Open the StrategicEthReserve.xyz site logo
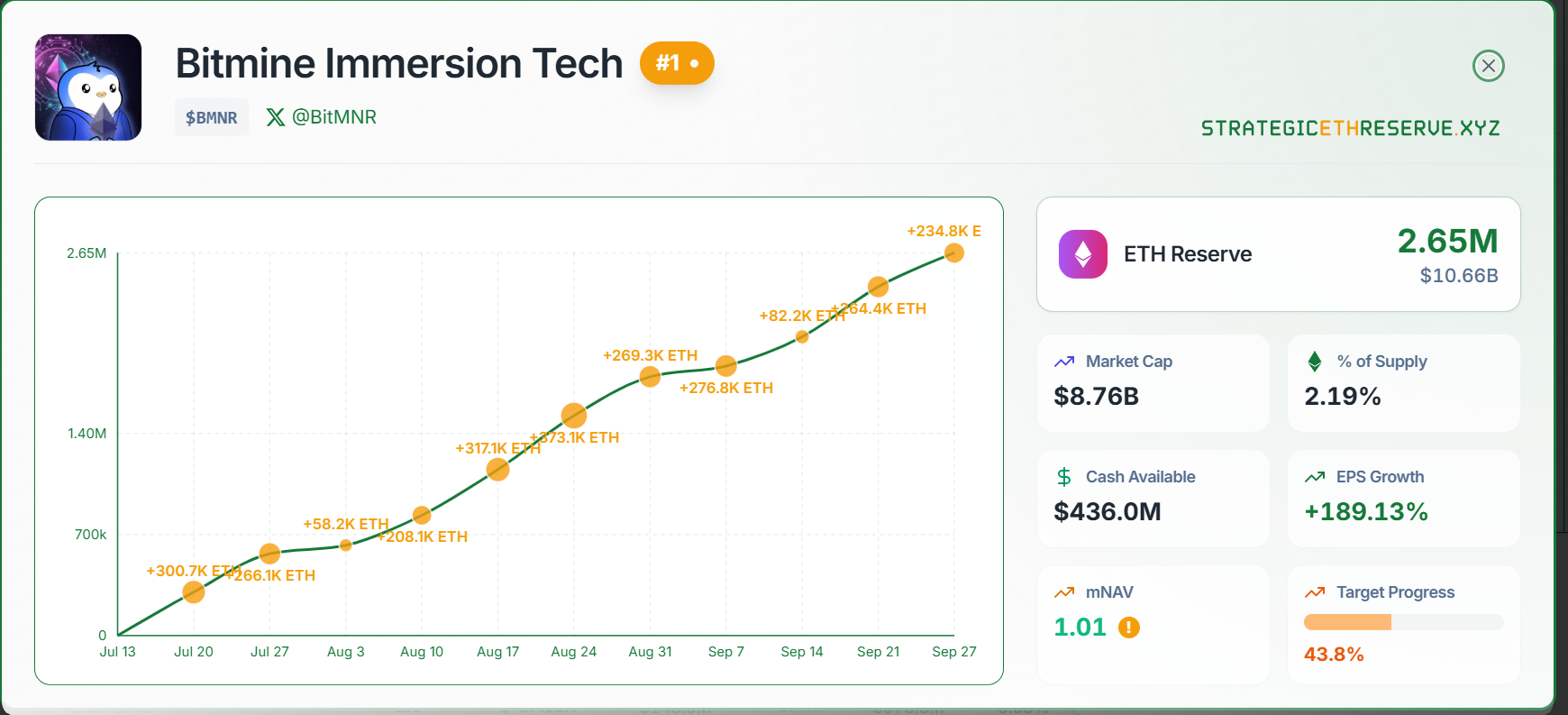This screenshot has height=715, width=1568. tap(1350, 128)
